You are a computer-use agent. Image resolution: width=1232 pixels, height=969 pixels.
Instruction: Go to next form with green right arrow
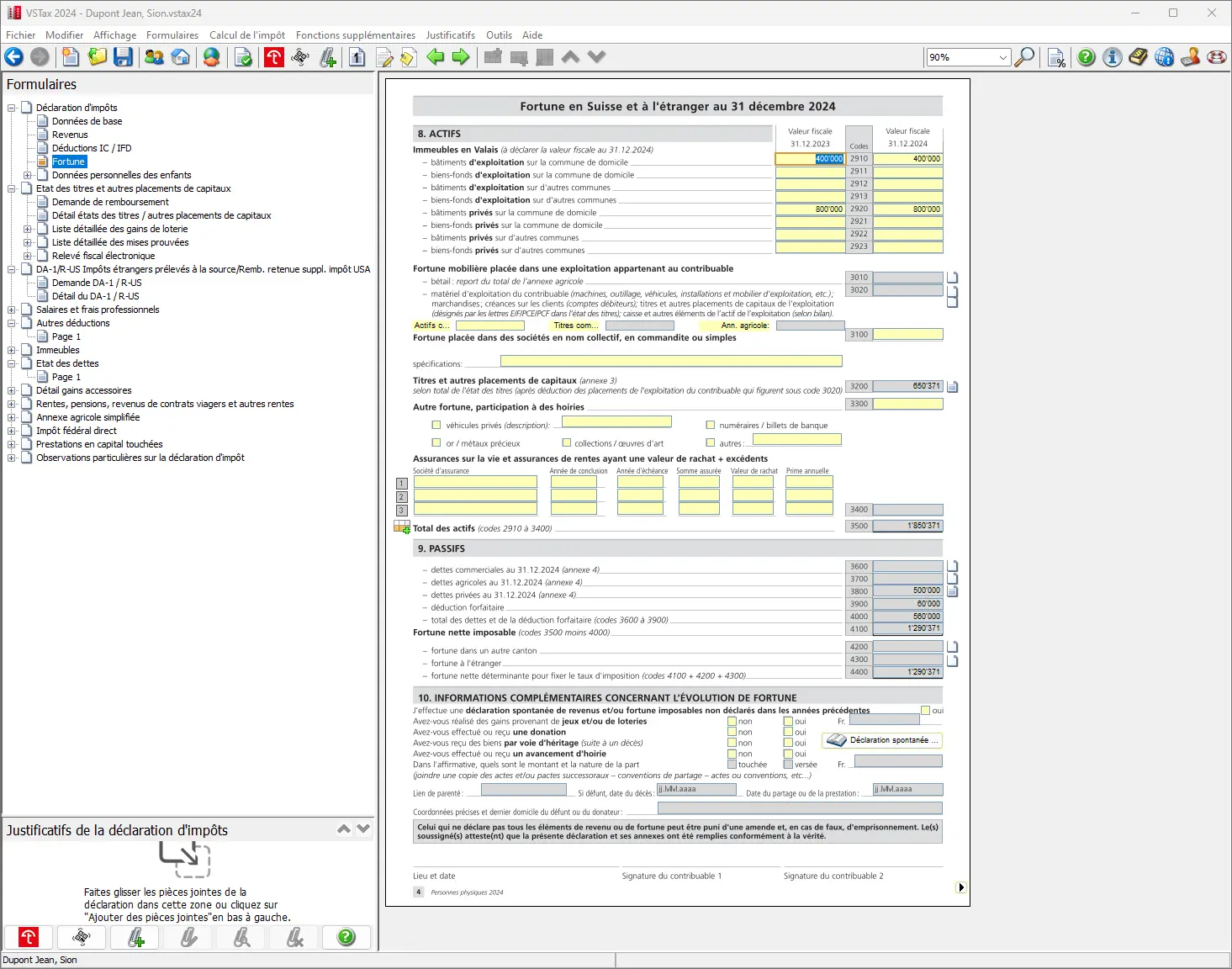click(461, 57)
